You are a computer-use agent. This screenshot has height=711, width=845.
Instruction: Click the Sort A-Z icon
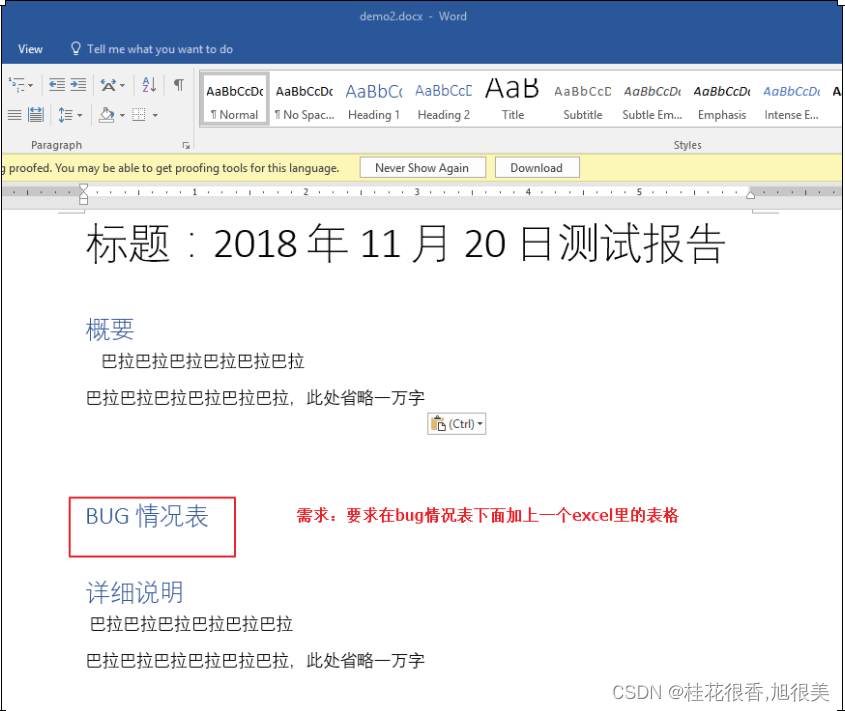click(x=149, y=85)
